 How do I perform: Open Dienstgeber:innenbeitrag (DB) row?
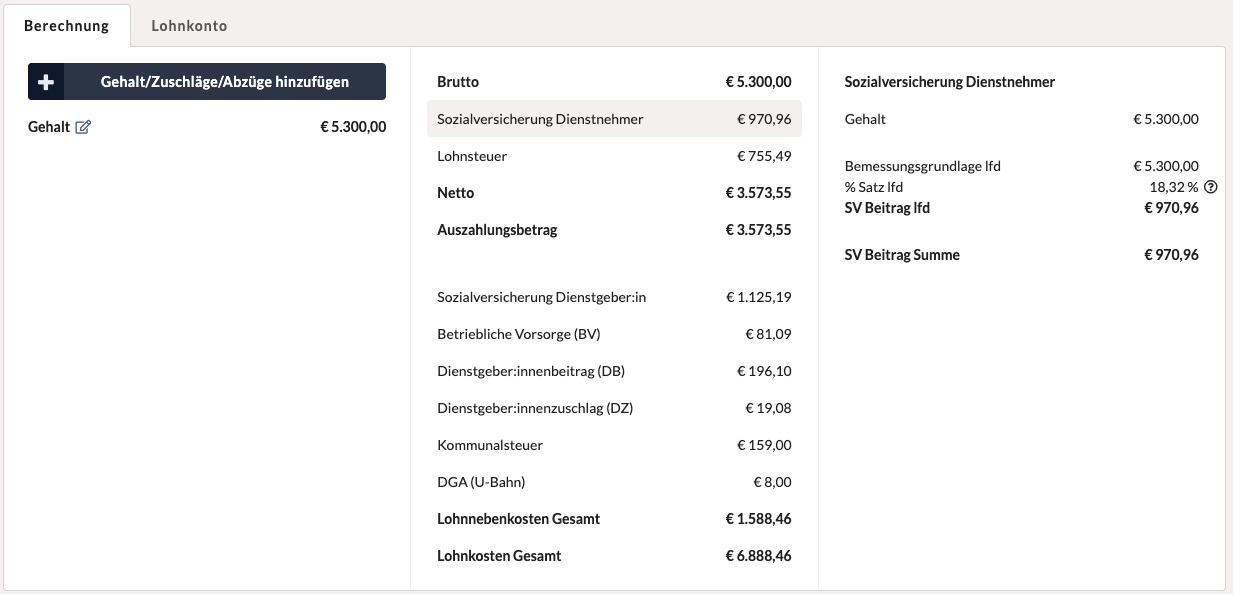(614, 371)
